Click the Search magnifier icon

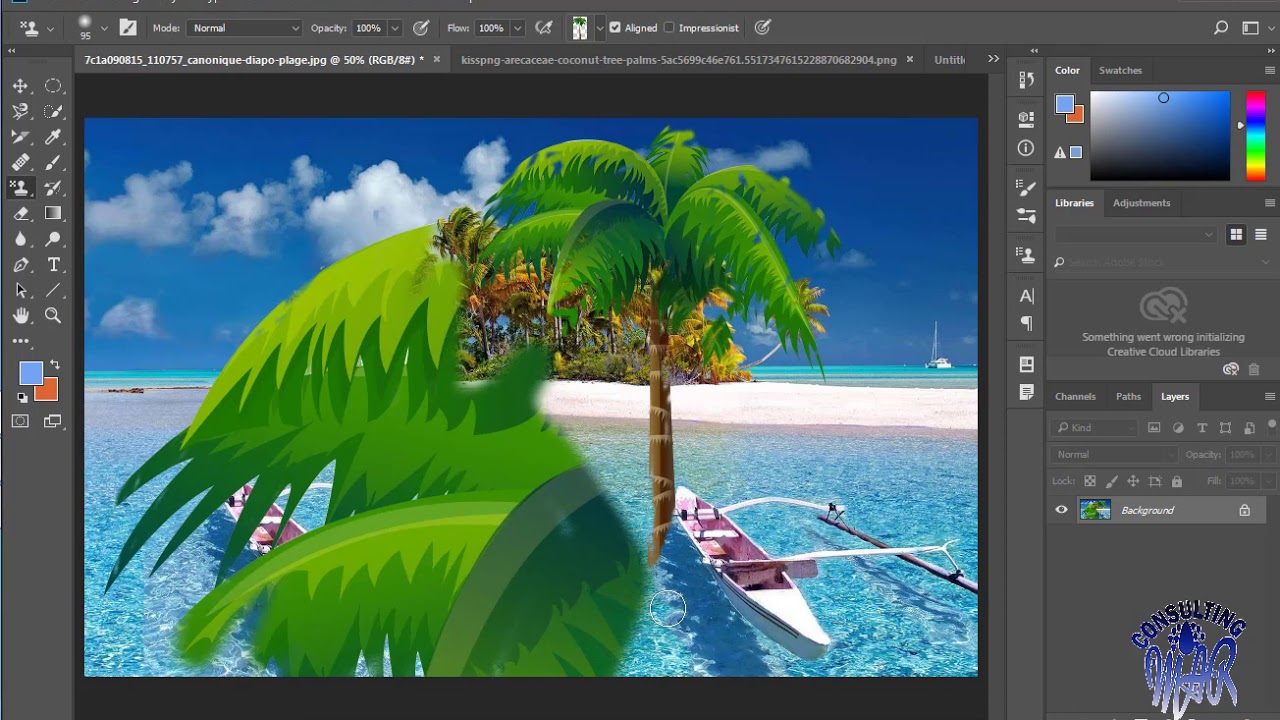click(1221, 28)
